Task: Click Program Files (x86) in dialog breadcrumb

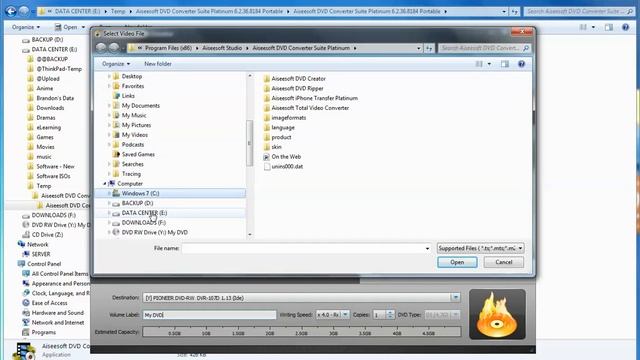Action: tap(168, 48)
